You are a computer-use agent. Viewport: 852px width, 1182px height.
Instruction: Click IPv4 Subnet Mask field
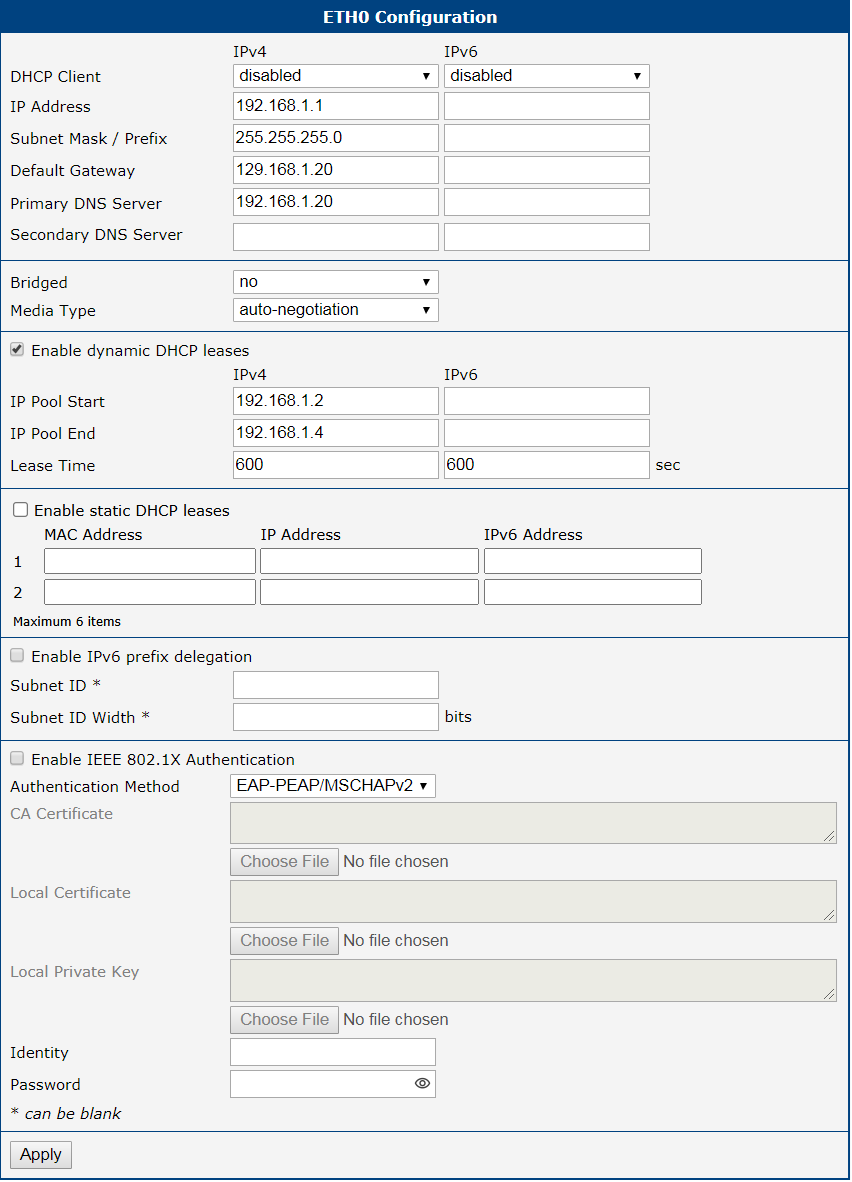(x=336, y=138)
